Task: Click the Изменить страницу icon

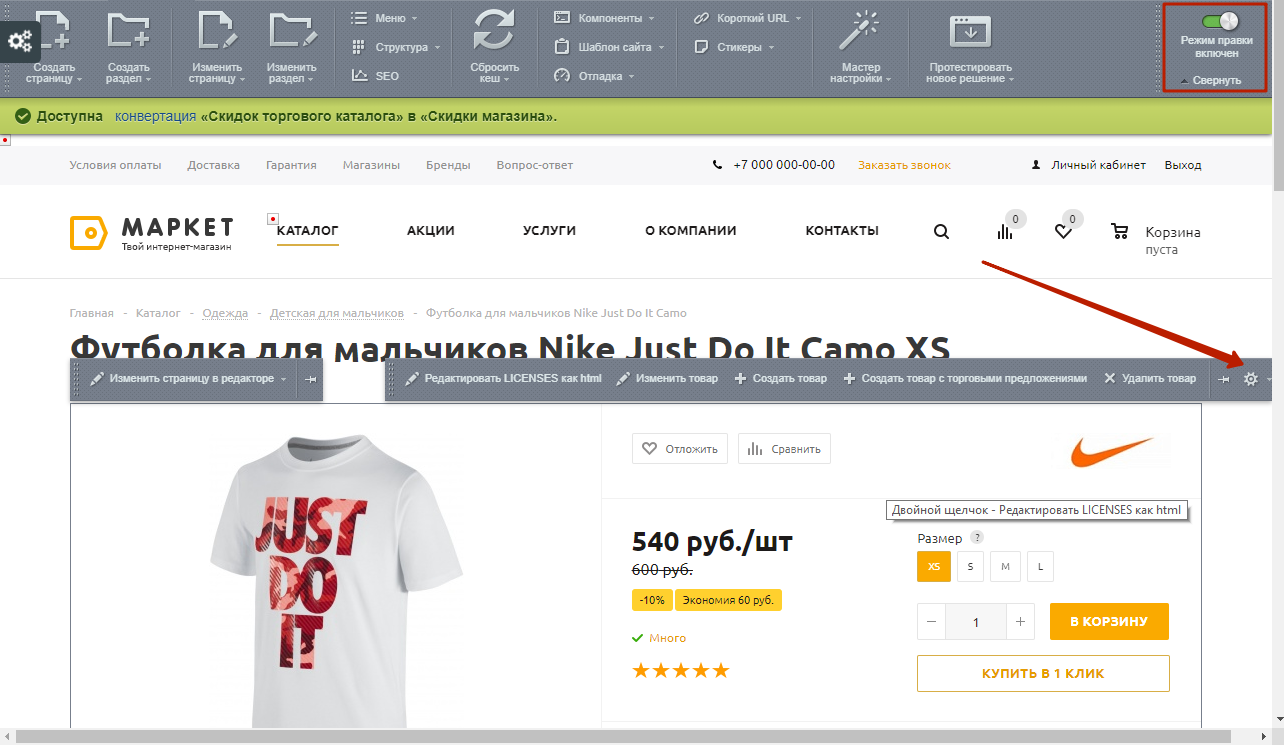Action: click(218, 29)
